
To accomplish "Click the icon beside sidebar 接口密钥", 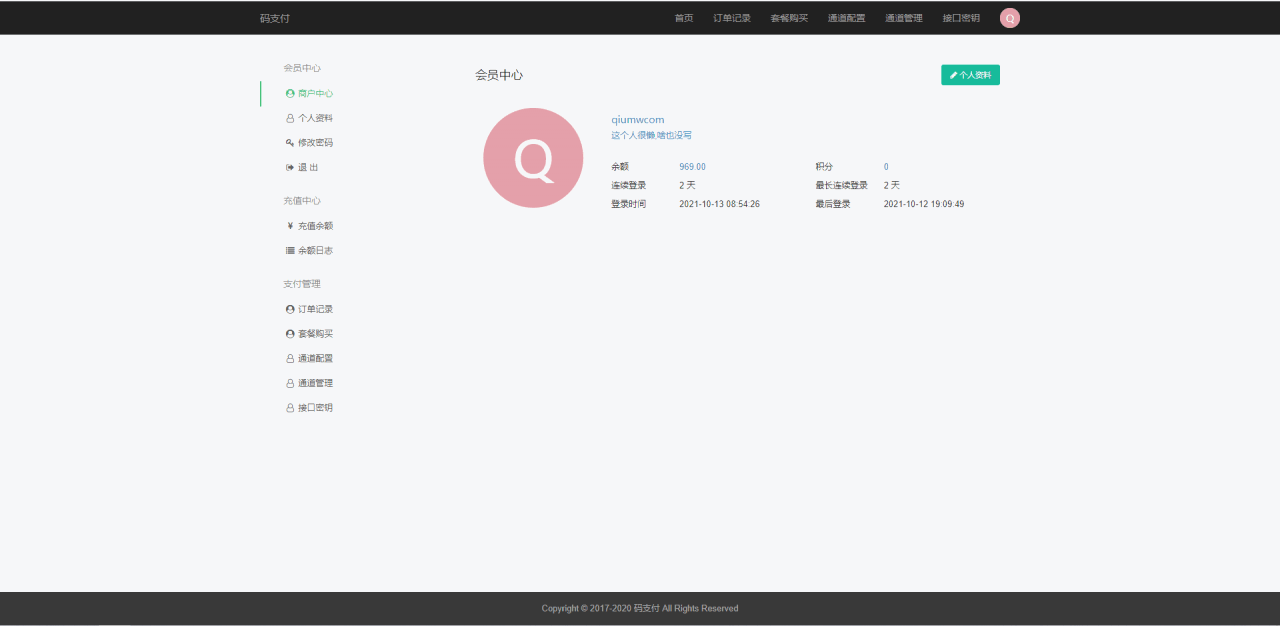I will pos(290,409).
